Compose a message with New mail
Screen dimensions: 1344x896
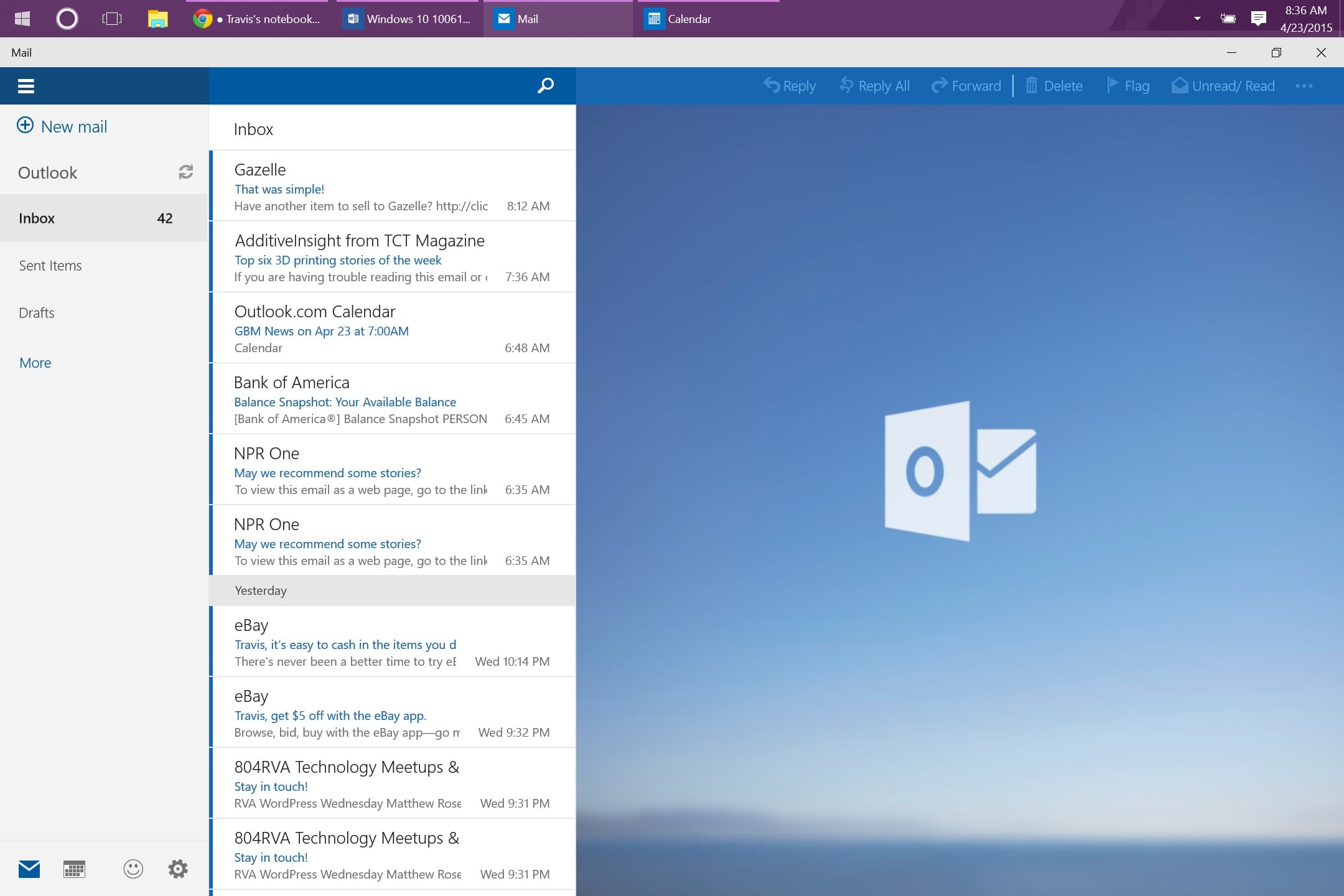[62, 126]
